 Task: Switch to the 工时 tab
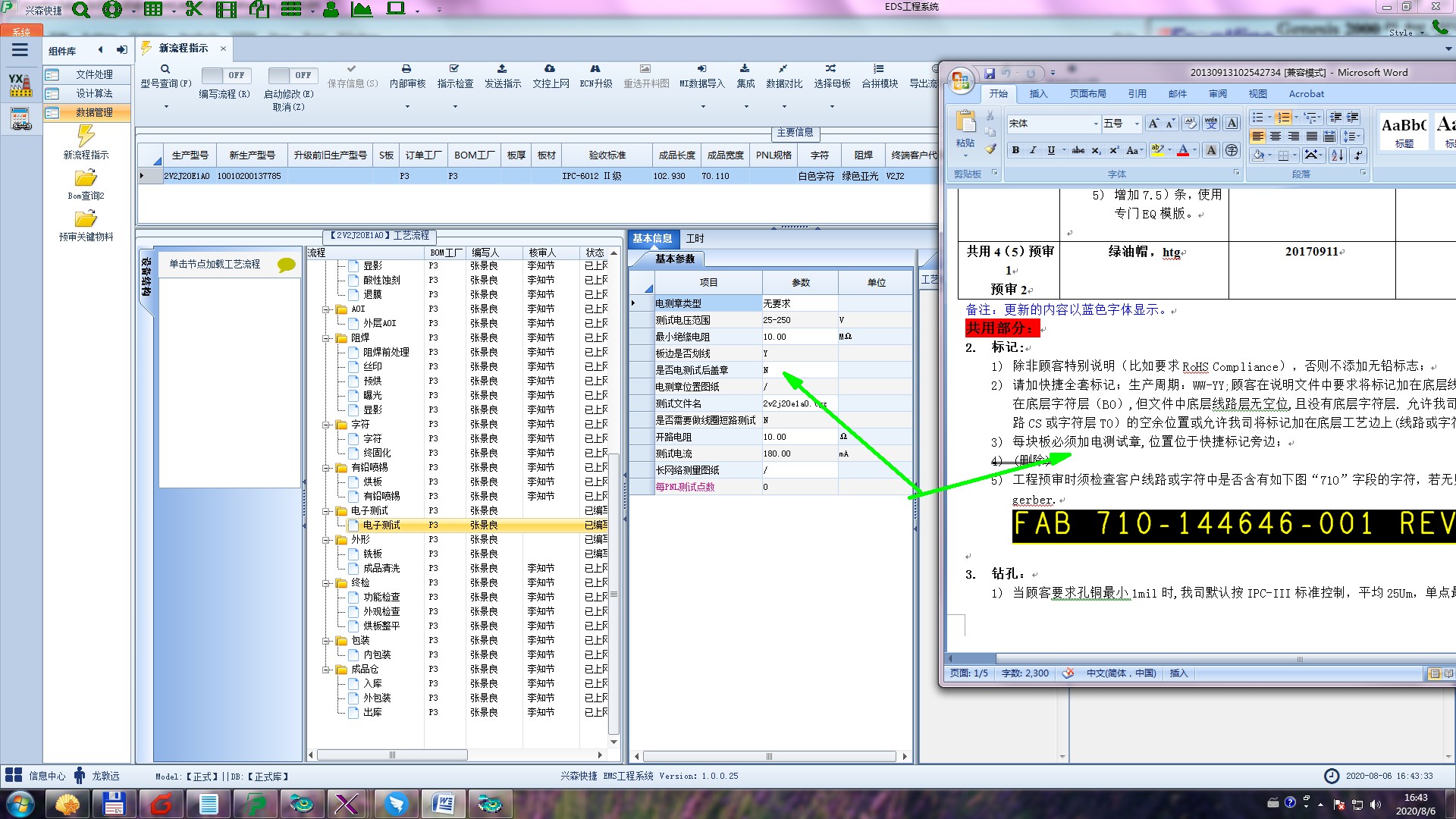(x=695, y=238)
